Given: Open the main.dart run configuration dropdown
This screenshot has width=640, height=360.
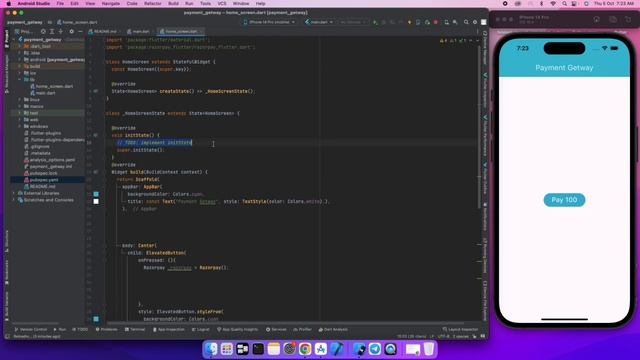Looking at the screenshot, I should (x=319, y=22).
